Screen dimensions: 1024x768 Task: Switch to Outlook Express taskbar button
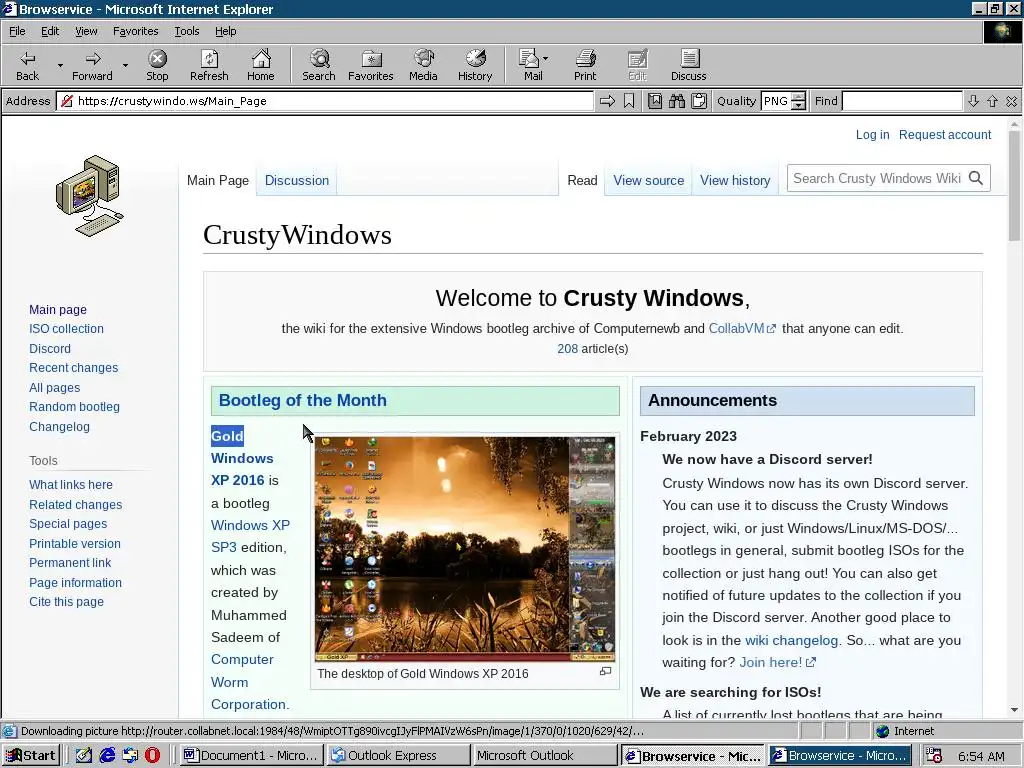(x=398, y=756)
